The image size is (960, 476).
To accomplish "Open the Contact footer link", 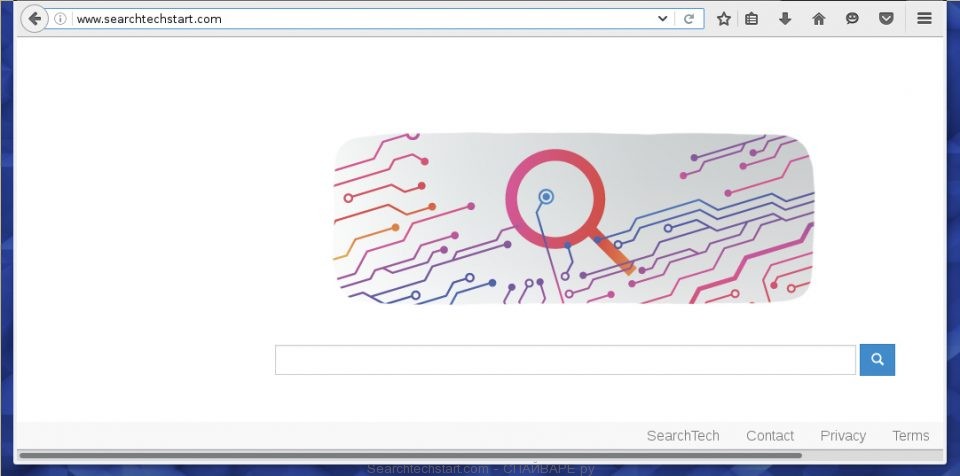I will pos(770,436).
